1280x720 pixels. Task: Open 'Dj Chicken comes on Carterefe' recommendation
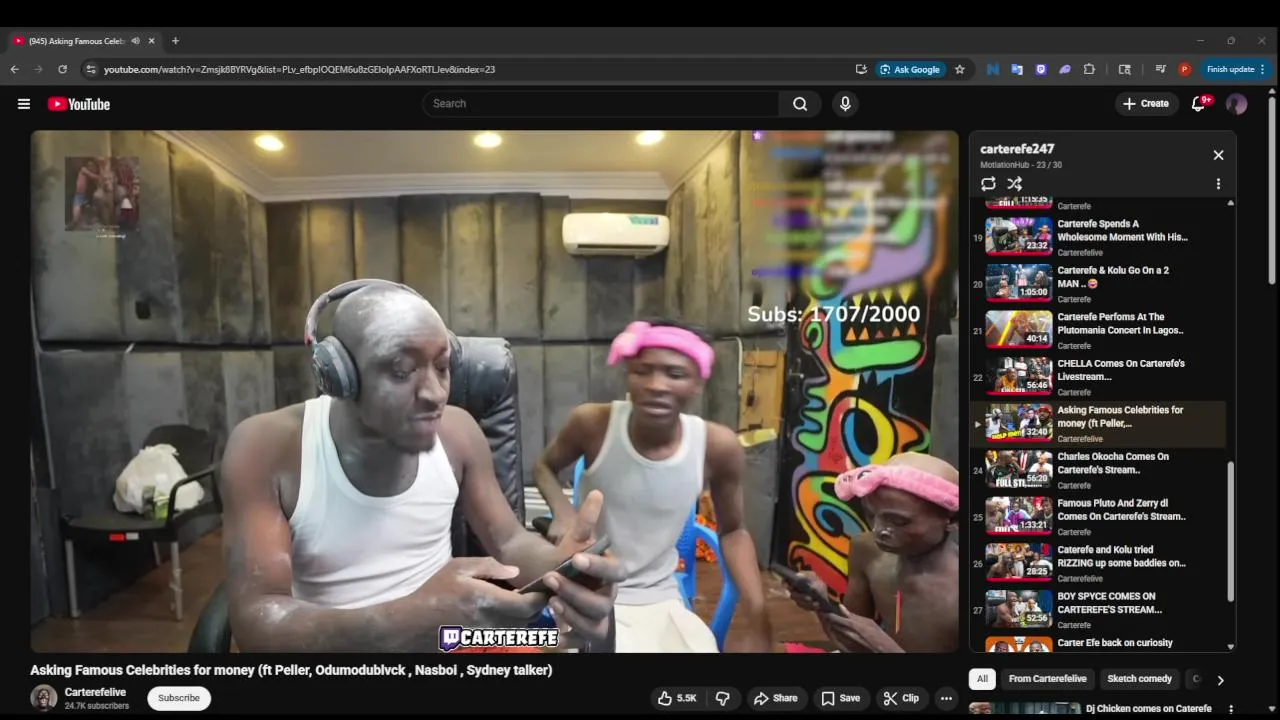1148,709
